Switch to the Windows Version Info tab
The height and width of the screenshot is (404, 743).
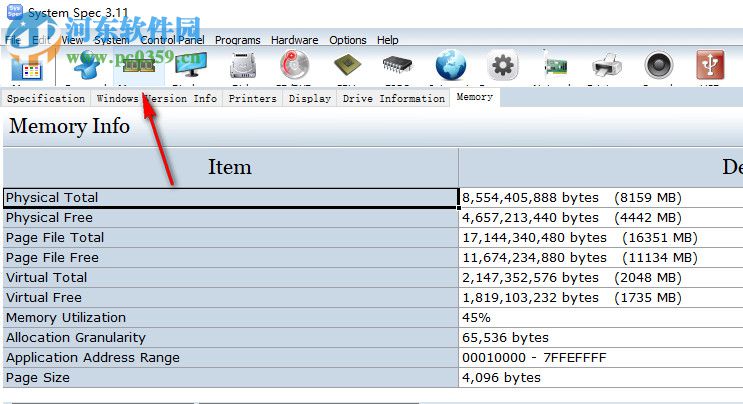coord(157,99)
